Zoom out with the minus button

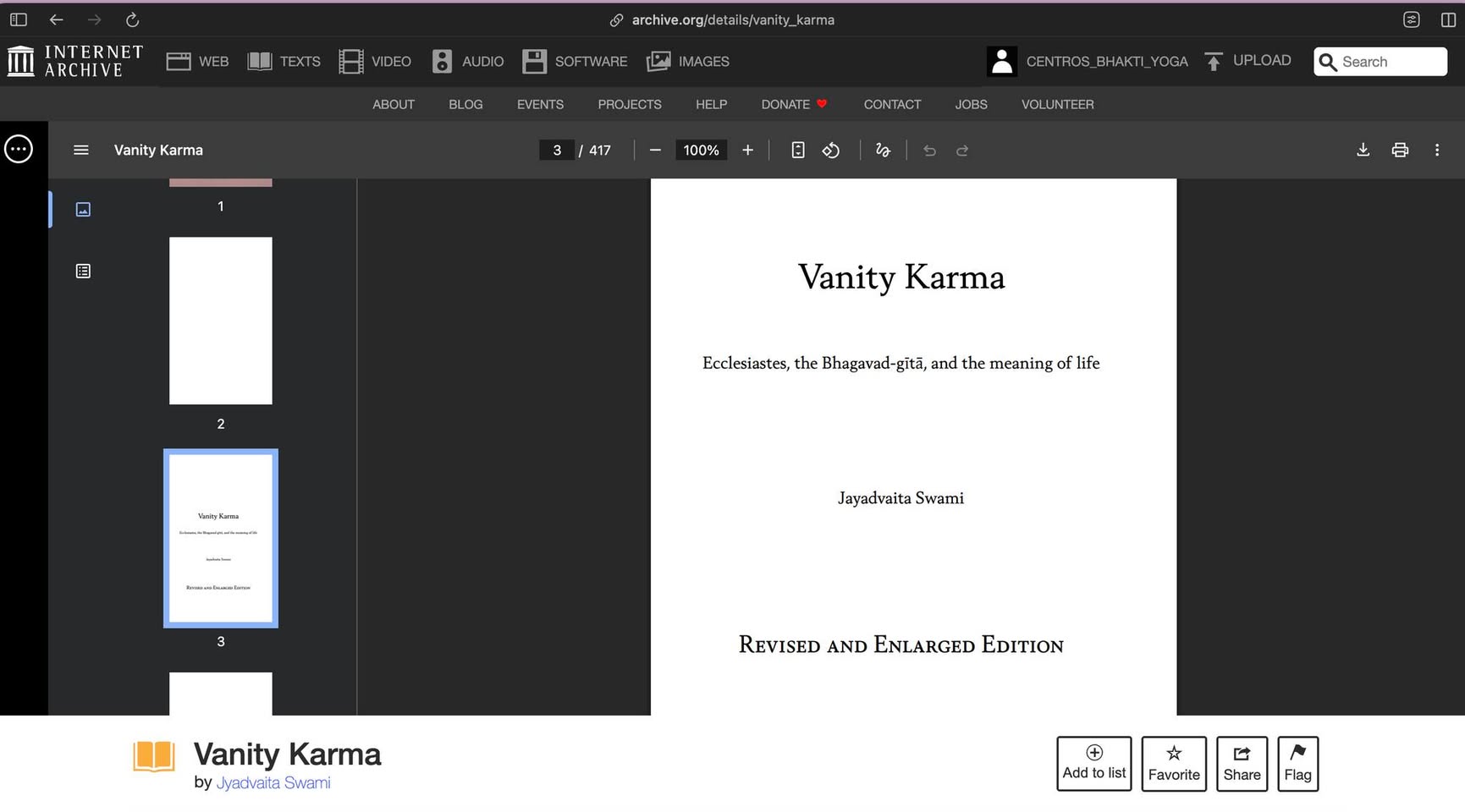[655, 150]
